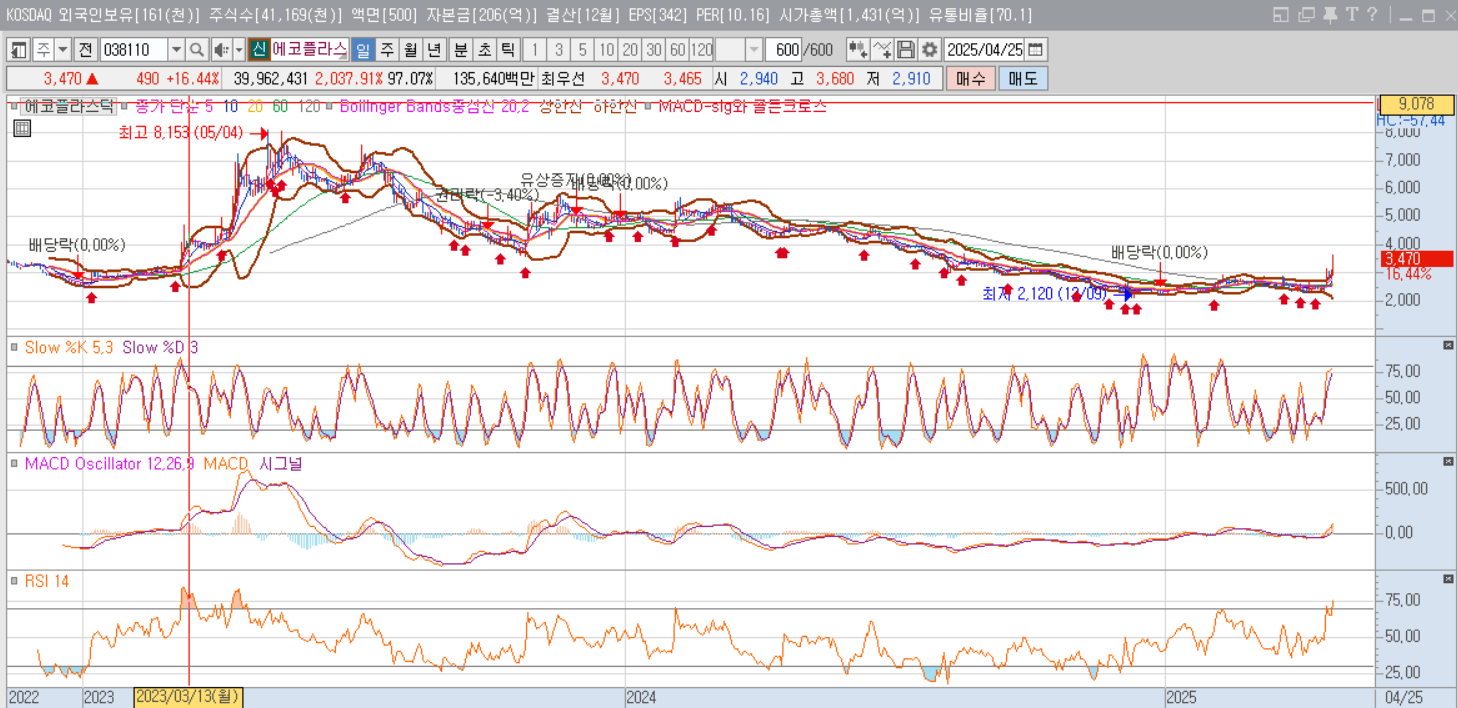
Task: Select minute 분 chart period
Action: pos(461,50)
